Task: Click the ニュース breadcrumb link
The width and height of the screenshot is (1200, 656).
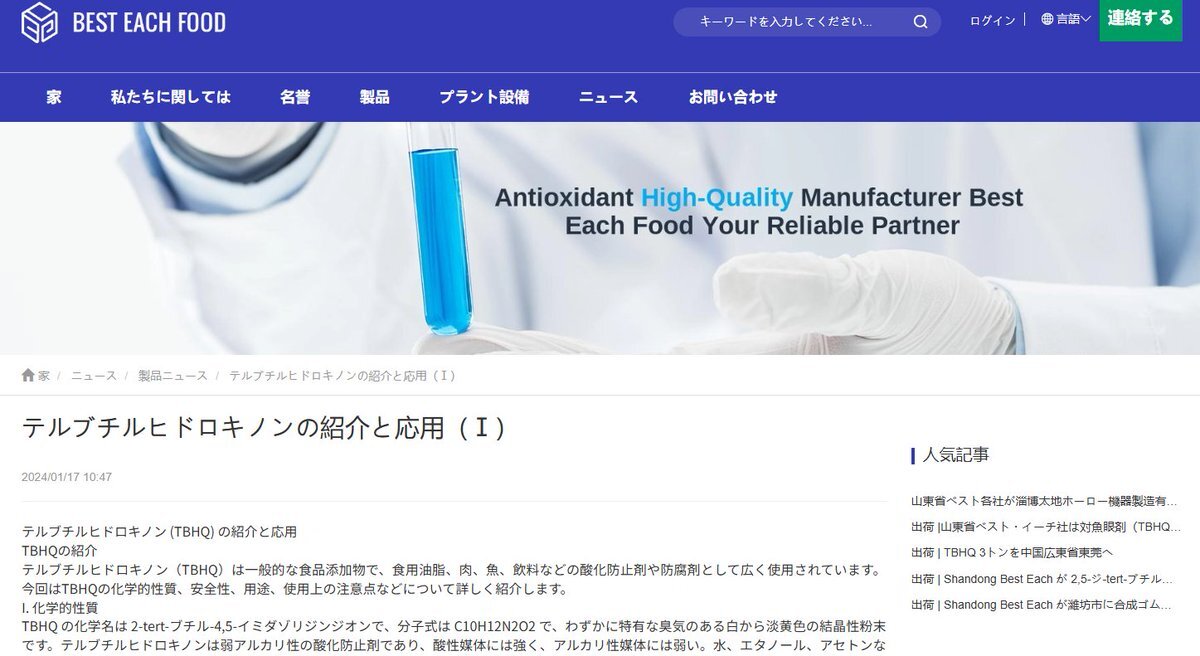Action: coord(93,375)
